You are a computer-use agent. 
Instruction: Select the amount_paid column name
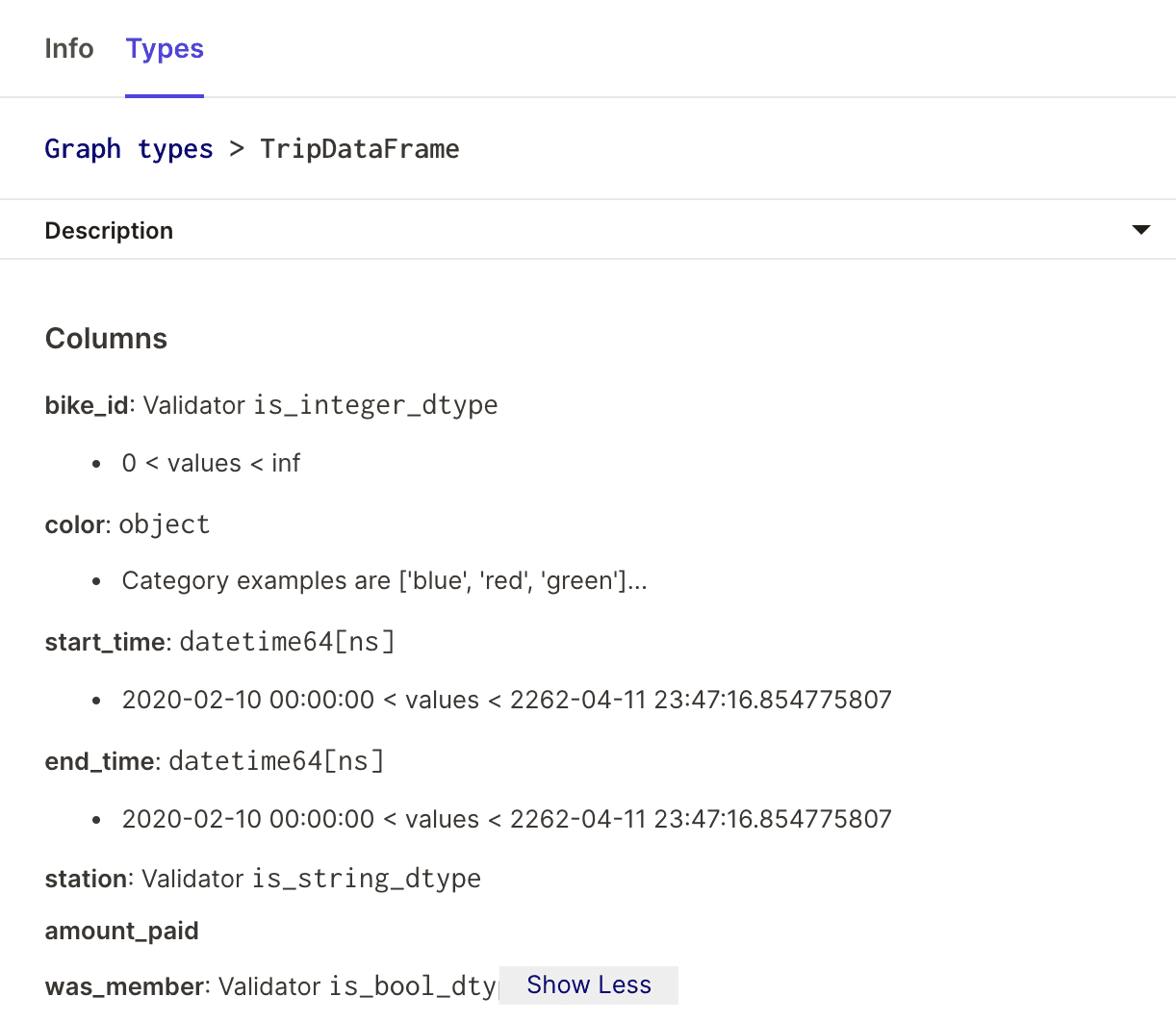(121, 932)
